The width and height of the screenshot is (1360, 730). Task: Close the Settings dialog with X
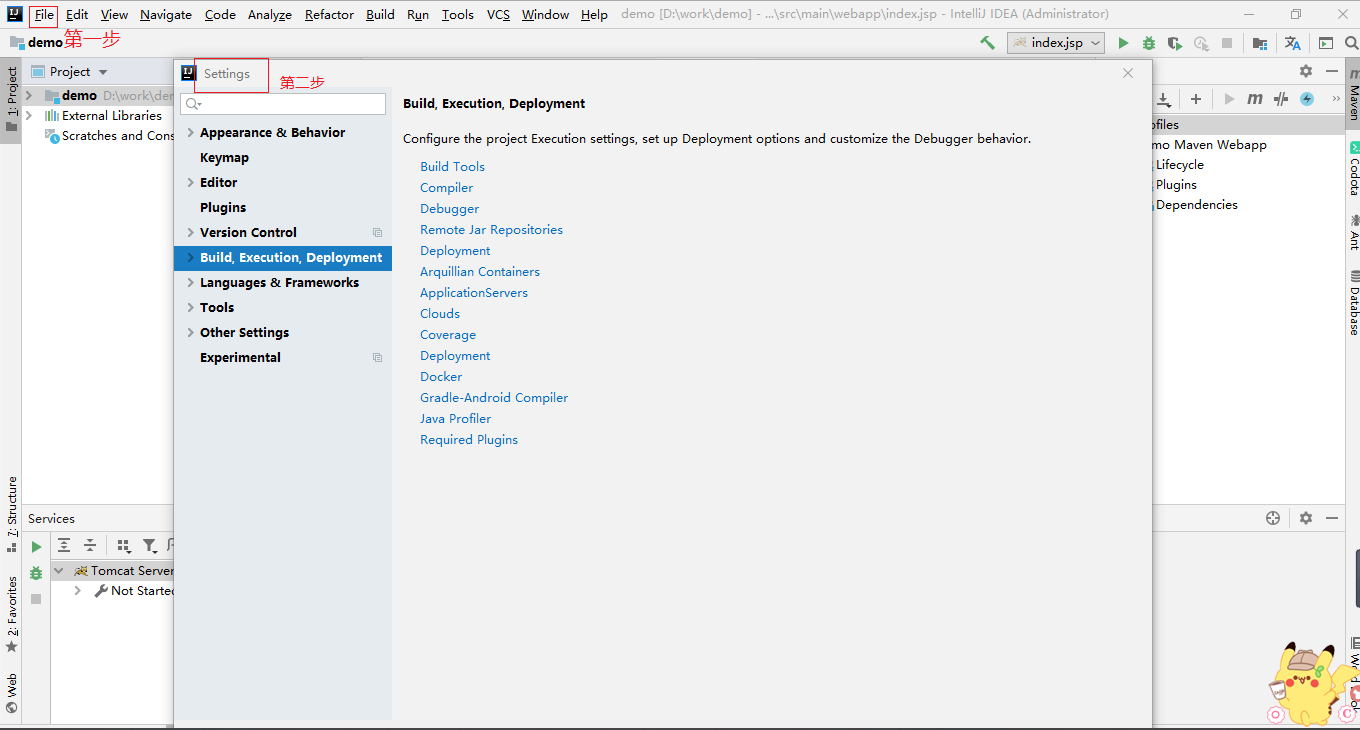[1128, 73]
